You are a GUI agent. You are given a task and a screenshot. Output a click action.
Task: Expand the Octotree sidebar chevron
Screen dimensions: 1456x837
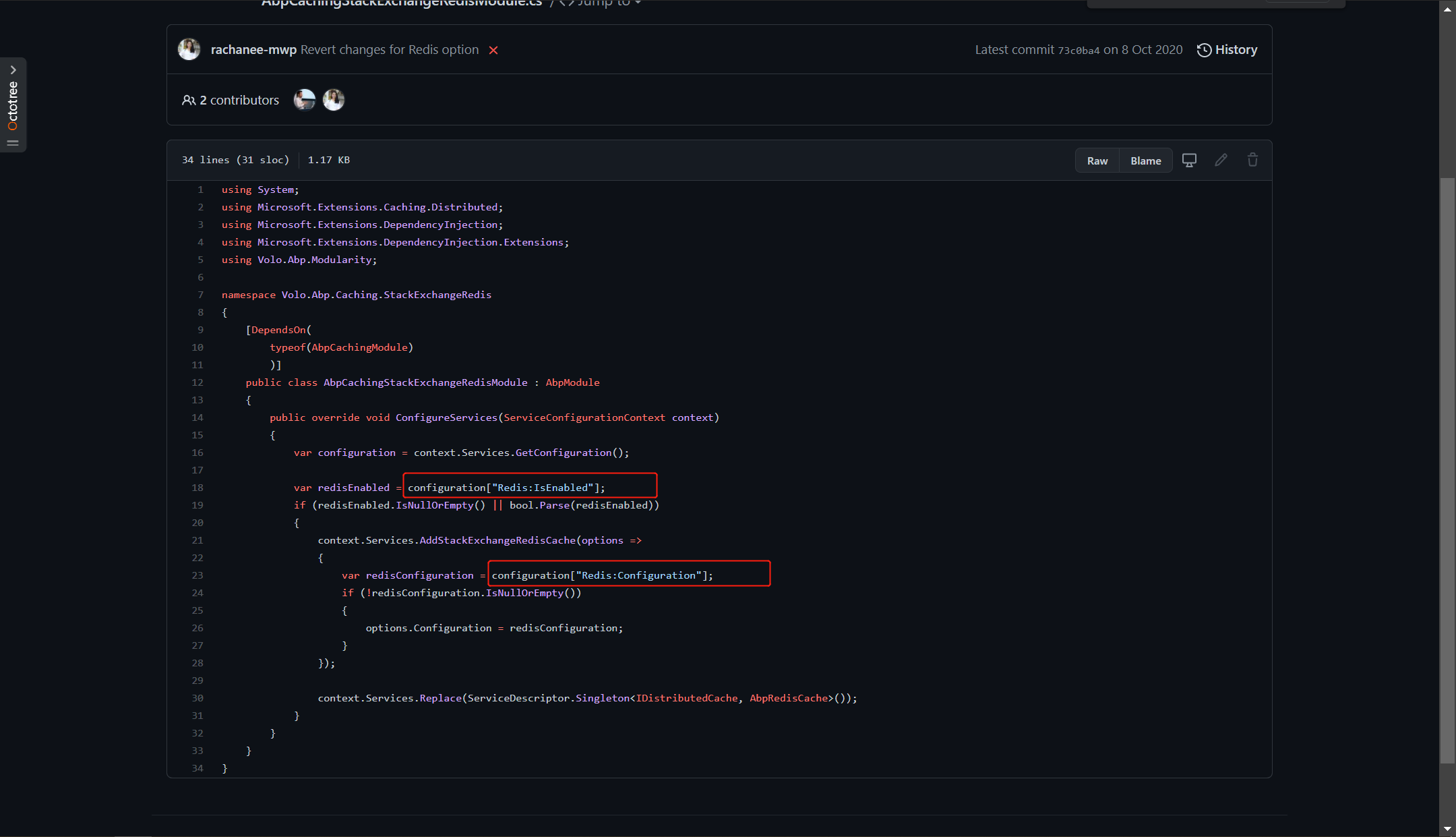[x=13, y=70]
